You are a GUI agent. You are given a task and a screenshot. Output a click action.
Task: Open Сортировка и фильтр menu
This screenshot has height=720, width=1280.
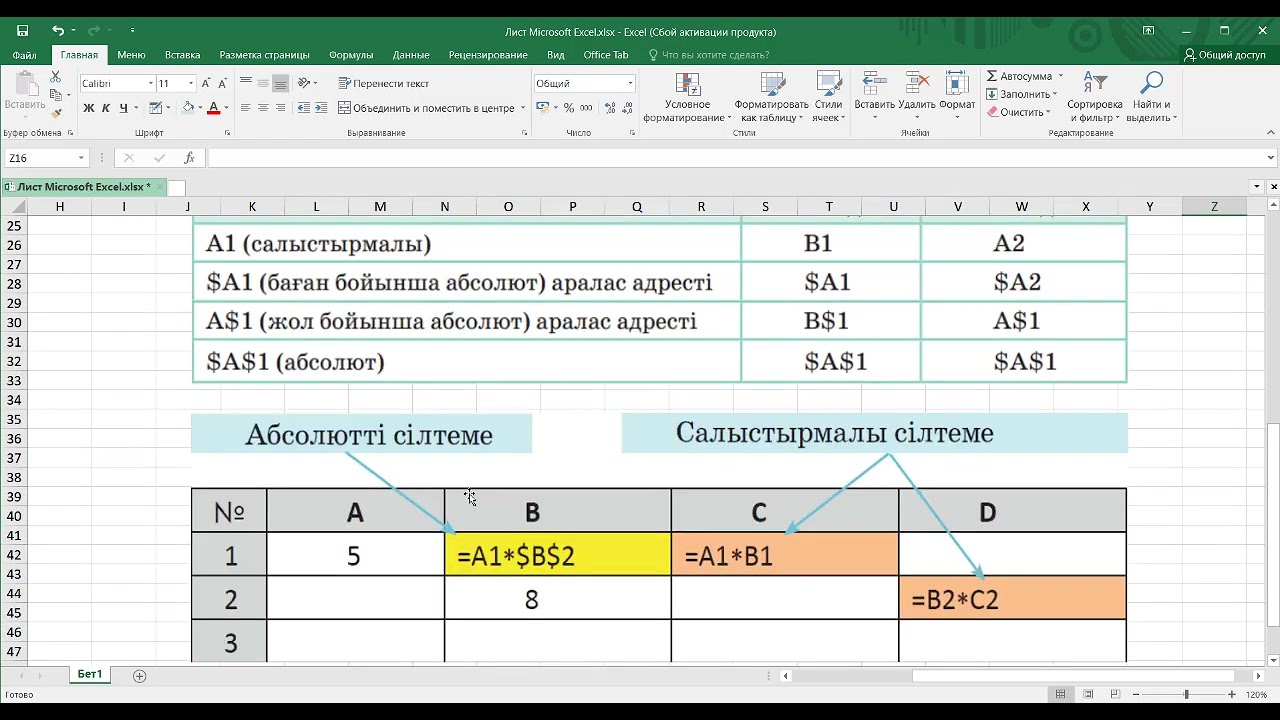(1095, 97)
